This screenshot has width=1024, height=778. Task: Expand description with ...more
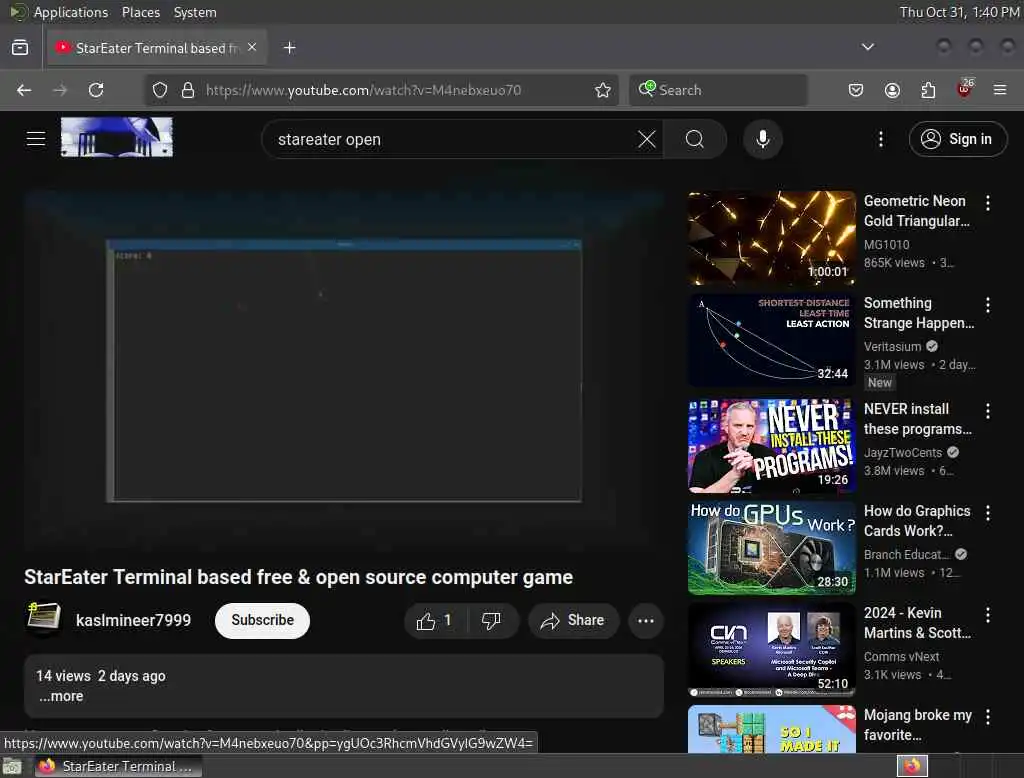point(61,696)
